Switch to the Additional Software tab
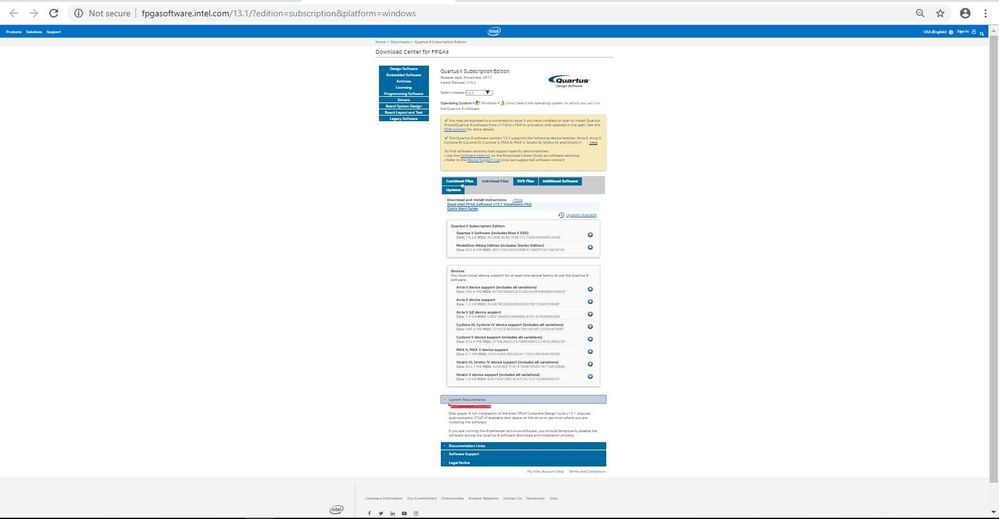The height and width of the screenshot is (519, 999). click(x=560, y=181)
